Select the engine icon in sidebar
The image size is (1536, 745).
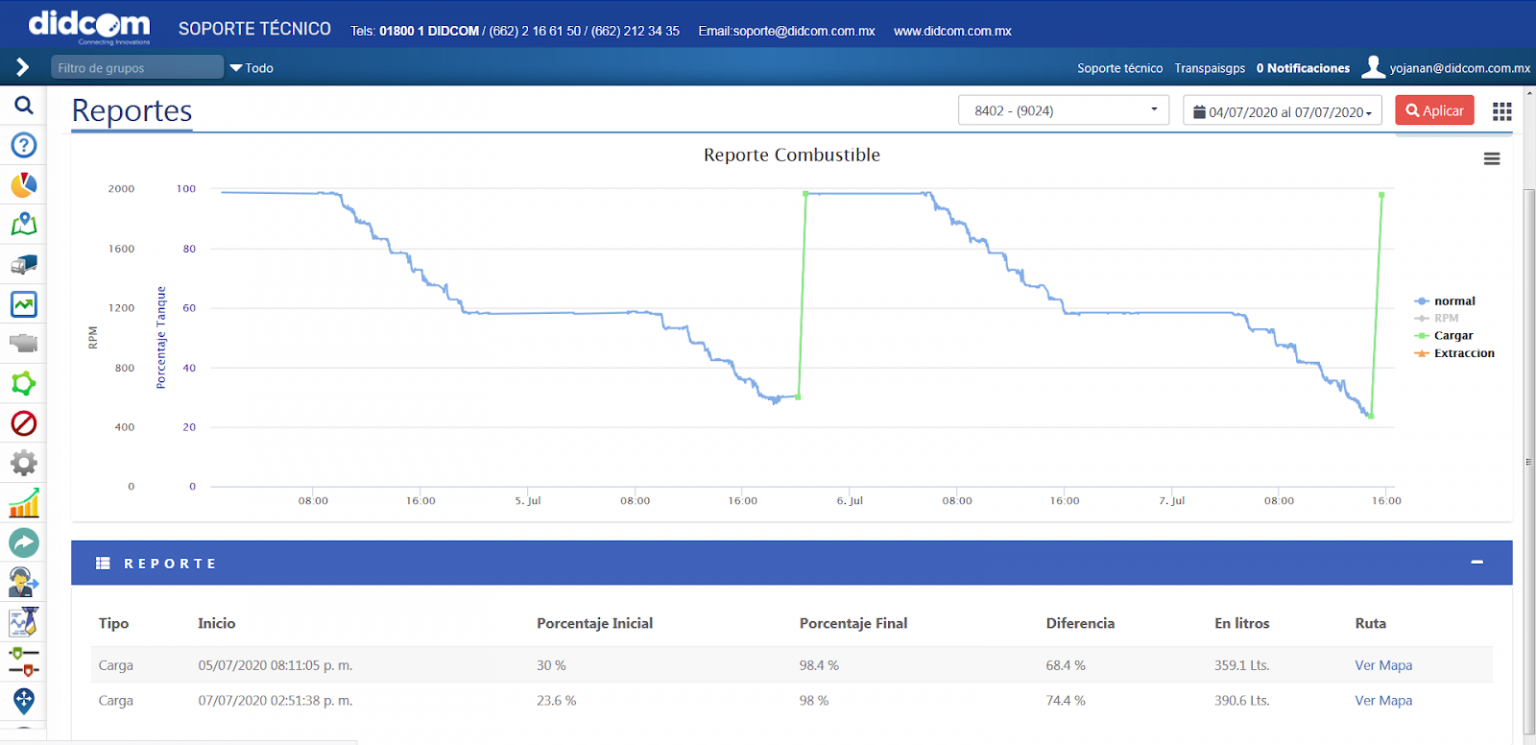[x=23, y=344]
